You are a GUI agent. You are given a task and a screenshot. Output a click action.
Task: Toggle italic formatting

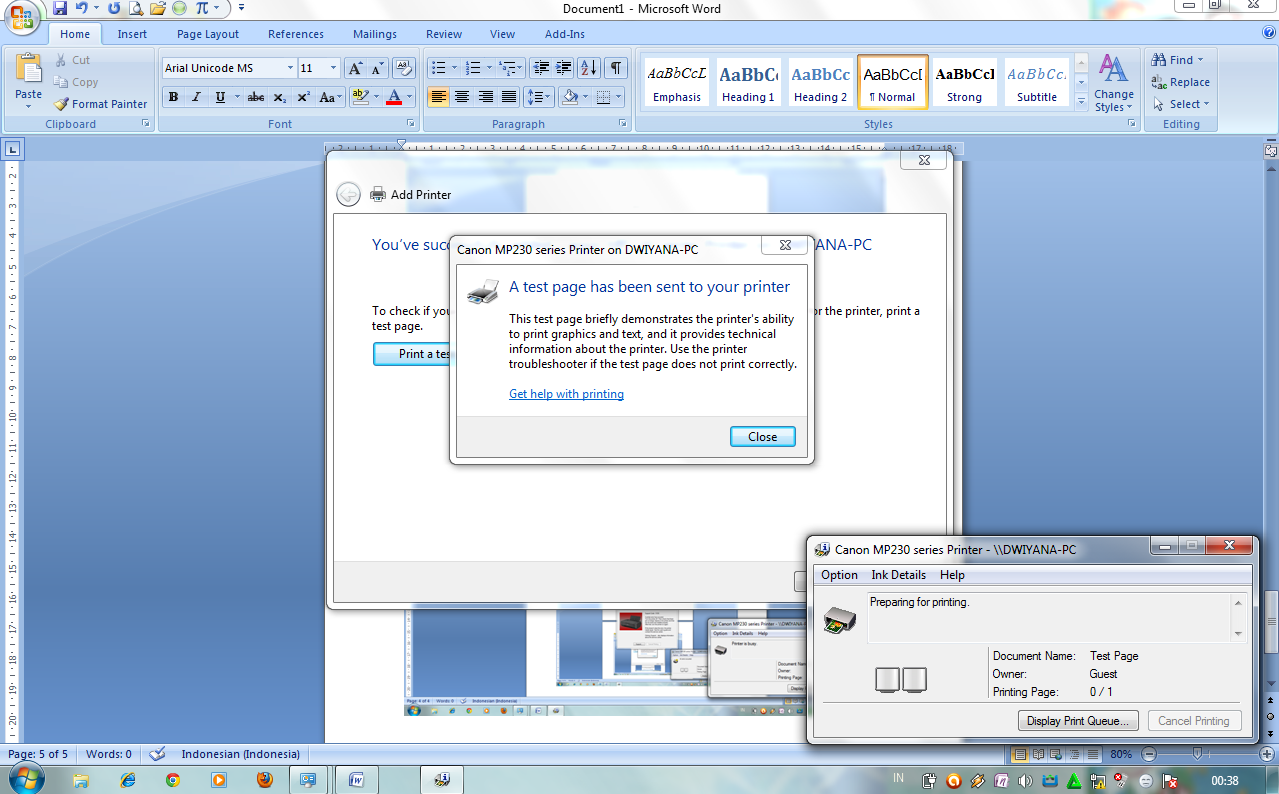pos(196,97)
